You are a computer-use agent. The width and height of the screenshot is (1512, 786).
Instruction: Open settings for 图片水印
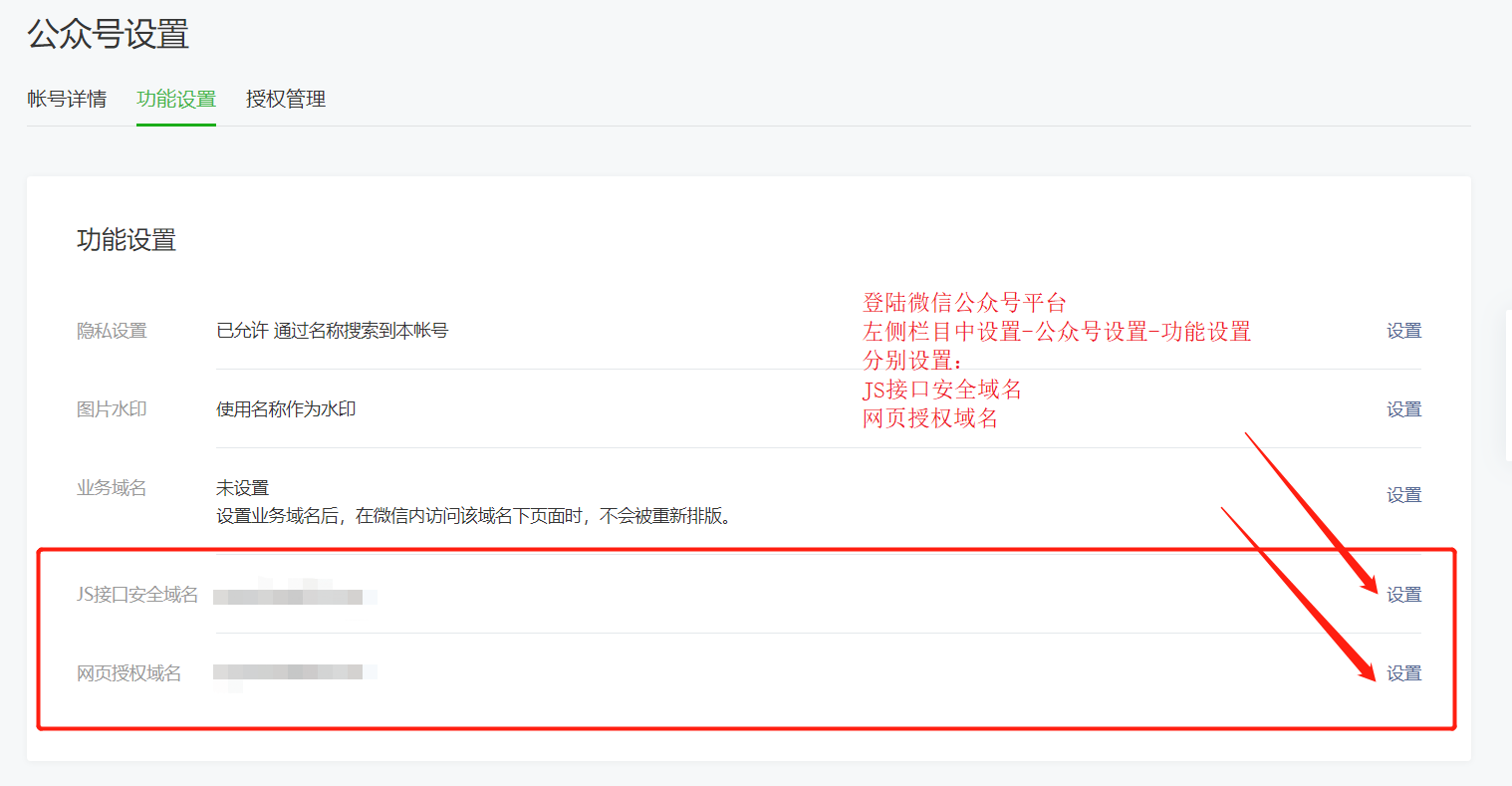(x=1403, y=408)
